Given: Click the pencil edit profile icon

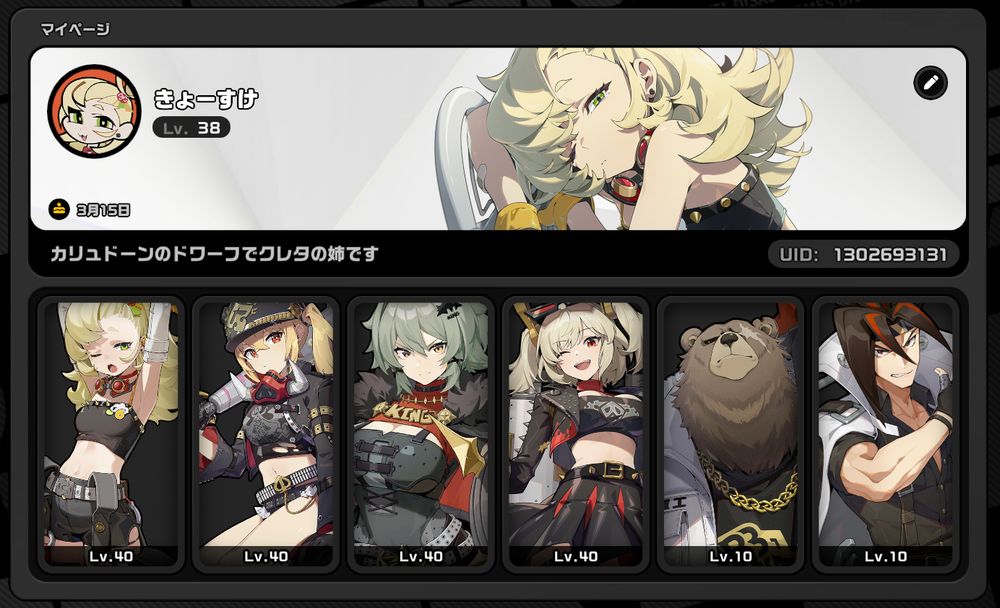Looking at the screenshot, I should click(930, 83).
